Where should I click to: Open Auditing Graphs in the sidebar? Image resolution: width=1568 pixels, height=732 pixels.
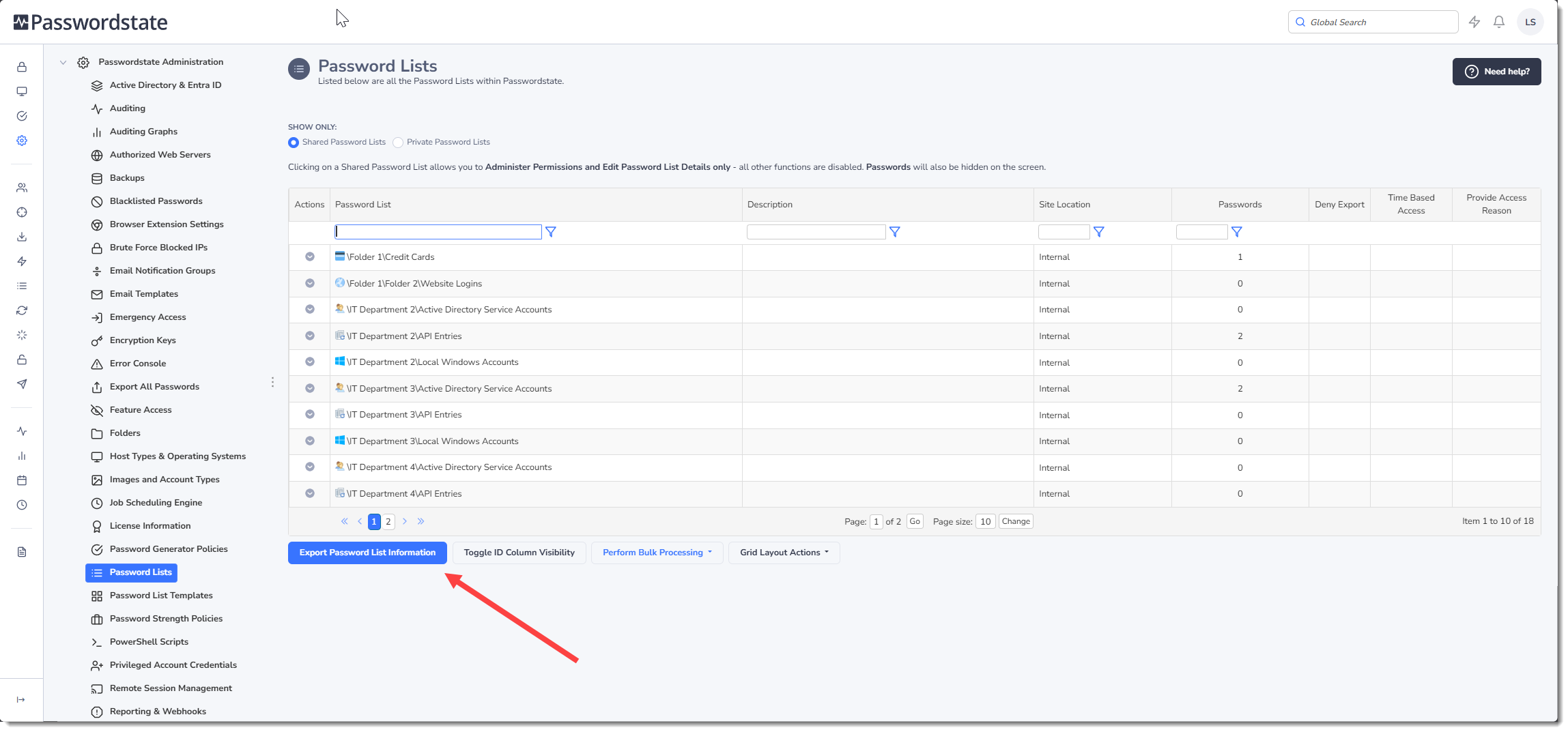pyautogui.click(x=143, y=132)
